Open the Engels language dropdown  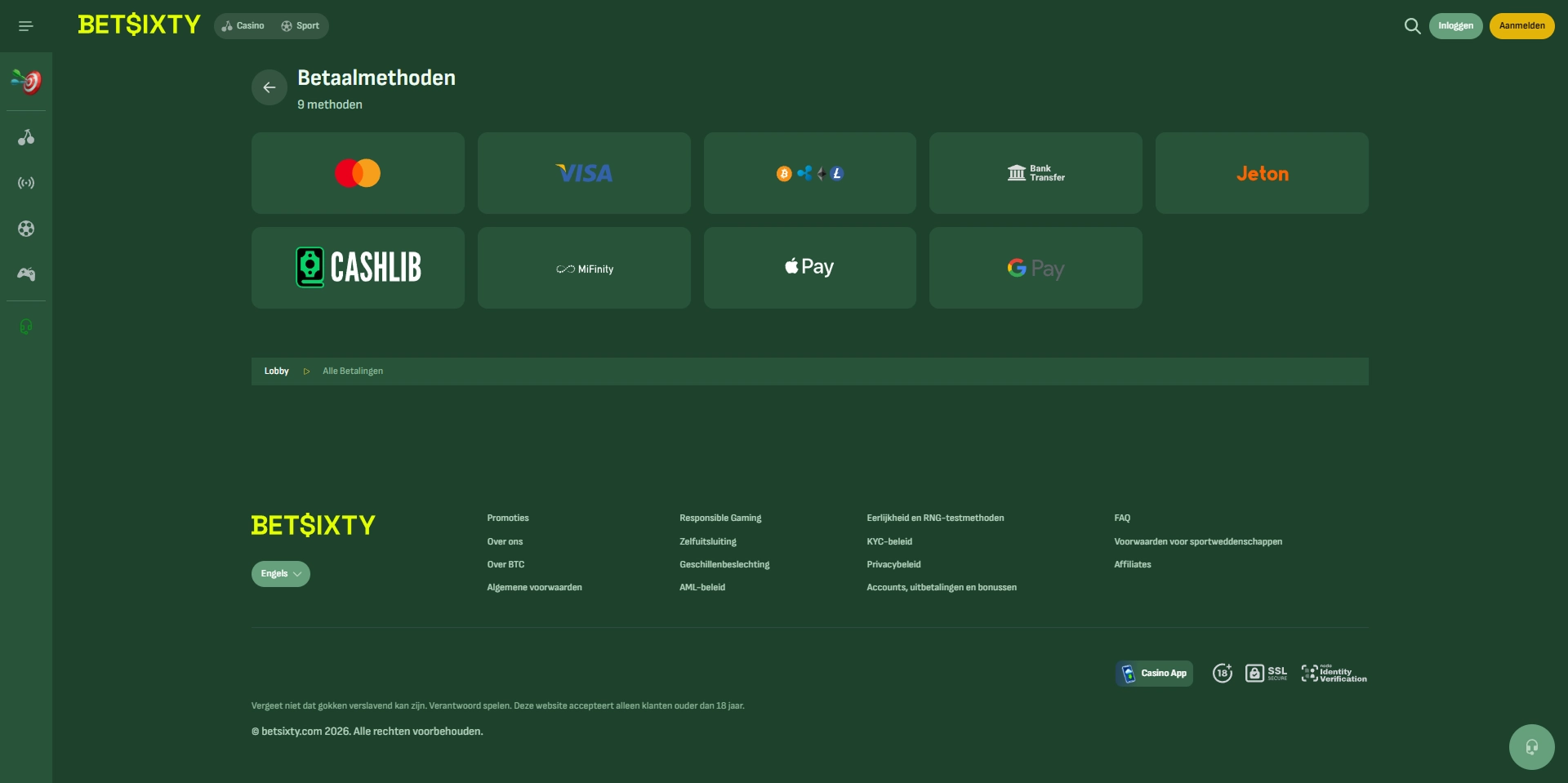coord(281,574)
